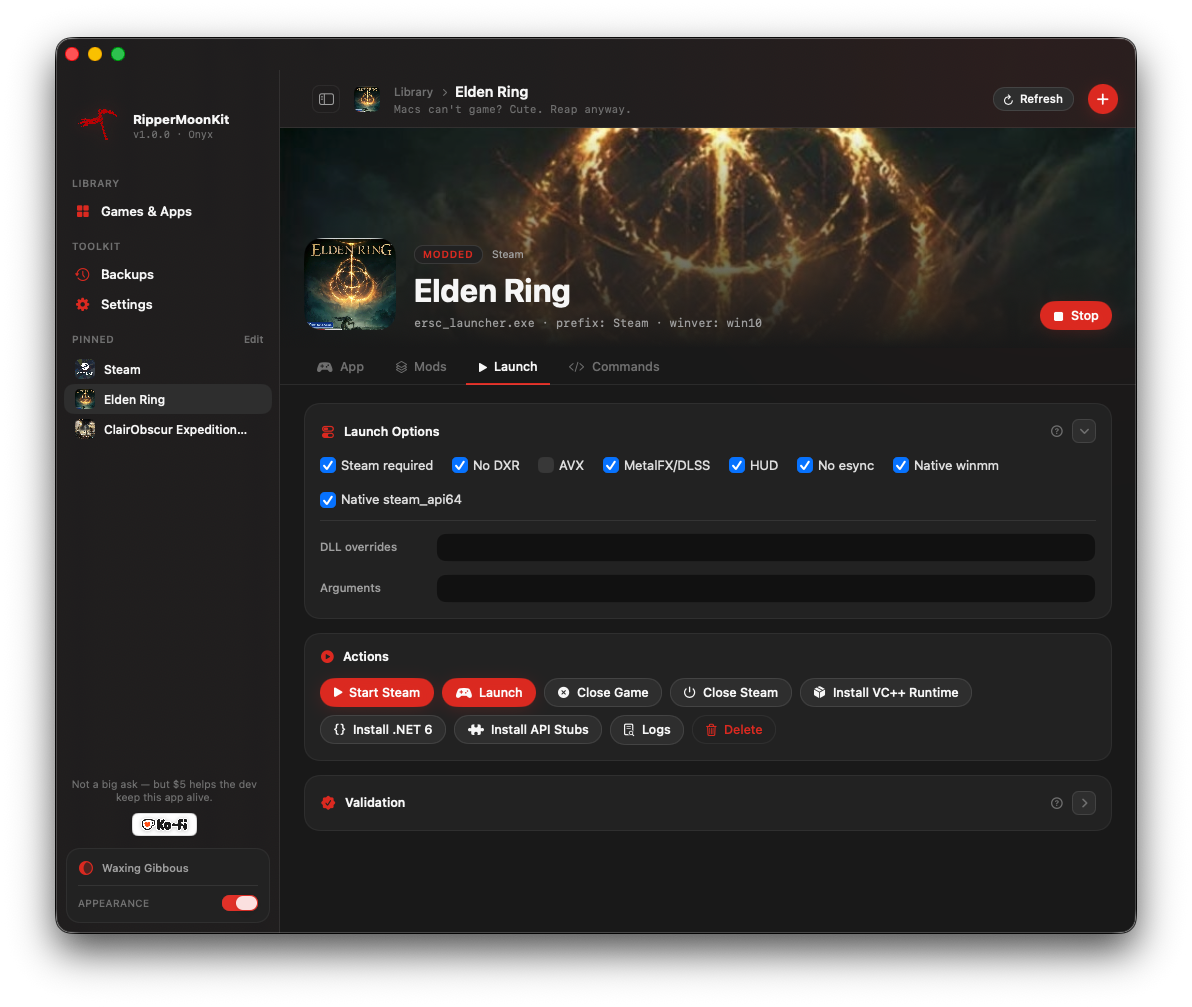Click the red Stop button
Screen dimensions: 1192x1007
[x=1076, y=316]
